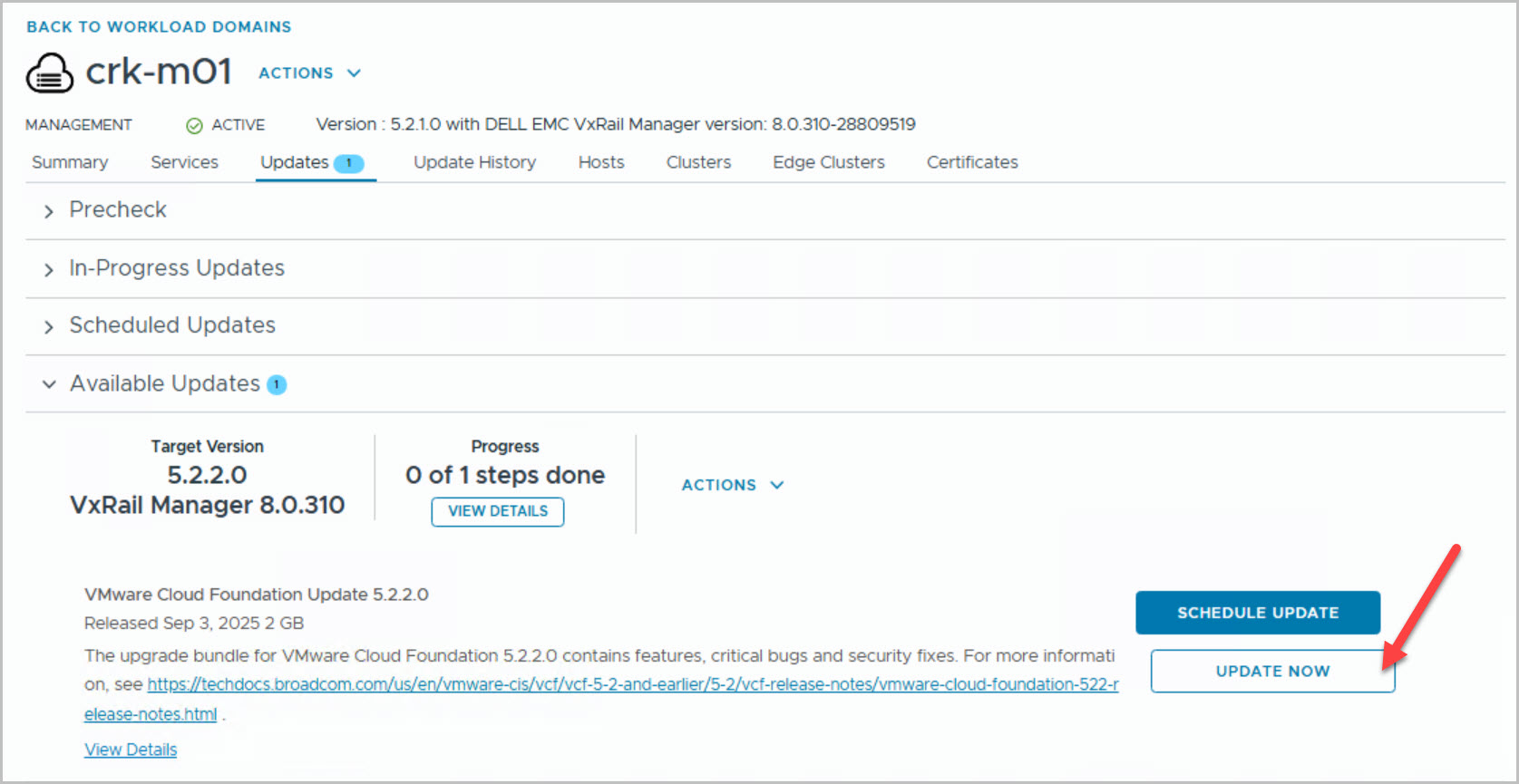This screenshot has width=1519, height=784.
Task: Click the Update Now button
Action: (x=1272, y=672)
